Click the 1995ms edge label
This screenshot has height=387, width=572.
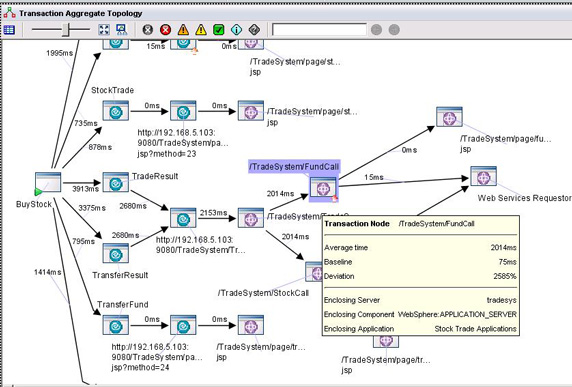[59, 53]
